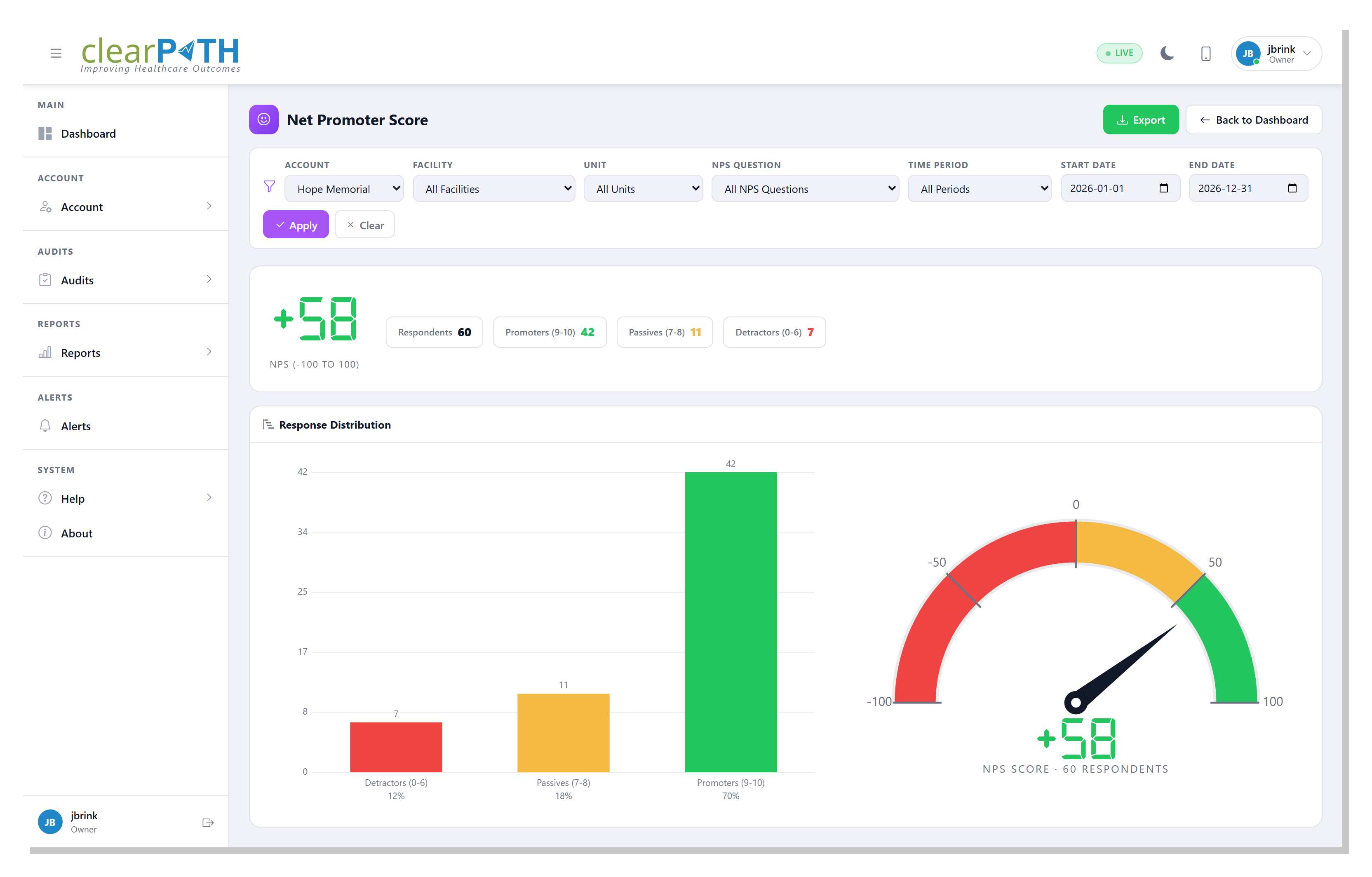The image size is (1372, 877).
Task: Open the jbrink user menu
Action: [x=1276, y=54]
